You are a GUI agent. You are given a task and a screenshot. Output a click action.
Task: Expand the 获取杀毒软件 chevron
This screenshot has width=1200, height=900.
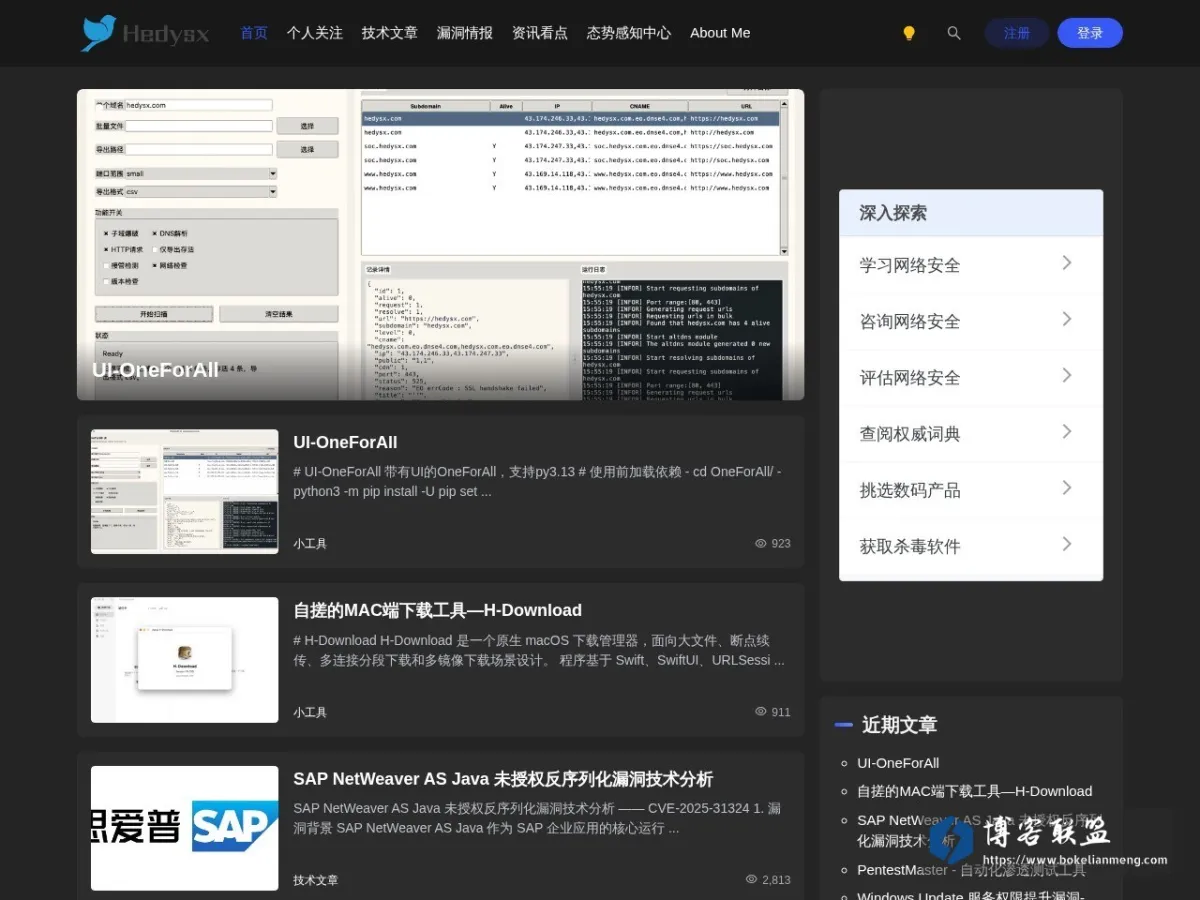tap(1067, 544)
